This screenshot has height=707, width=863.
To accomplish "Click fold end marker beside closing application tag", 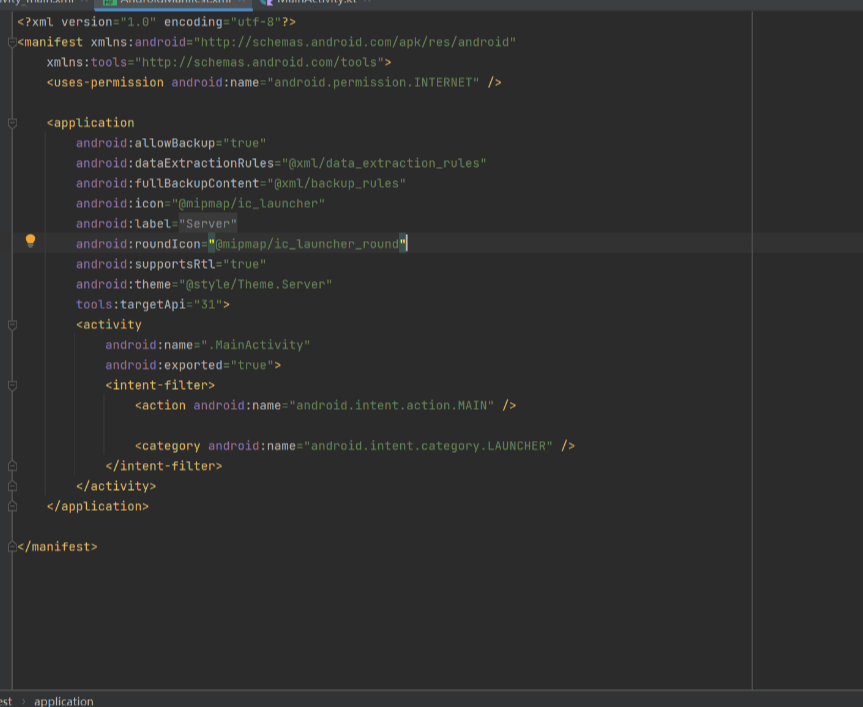I will [x=12, y=506].
